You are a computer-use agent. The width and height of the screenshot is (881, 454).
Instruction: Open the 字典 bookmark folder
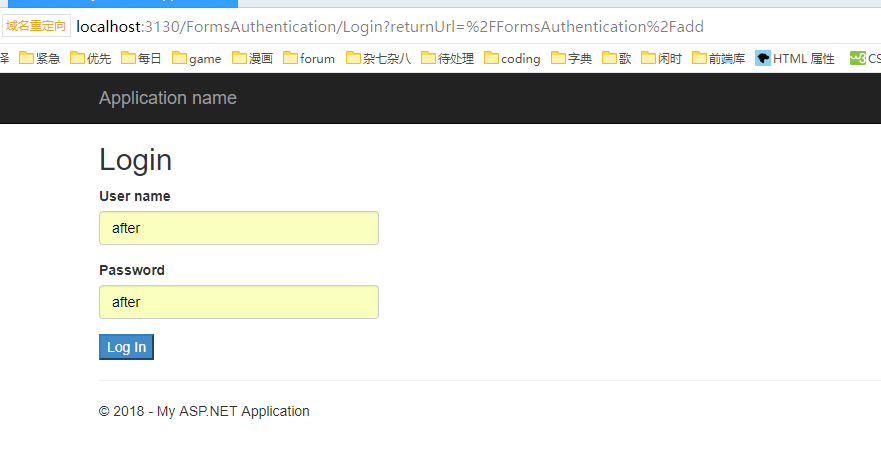tap(572, 59)
